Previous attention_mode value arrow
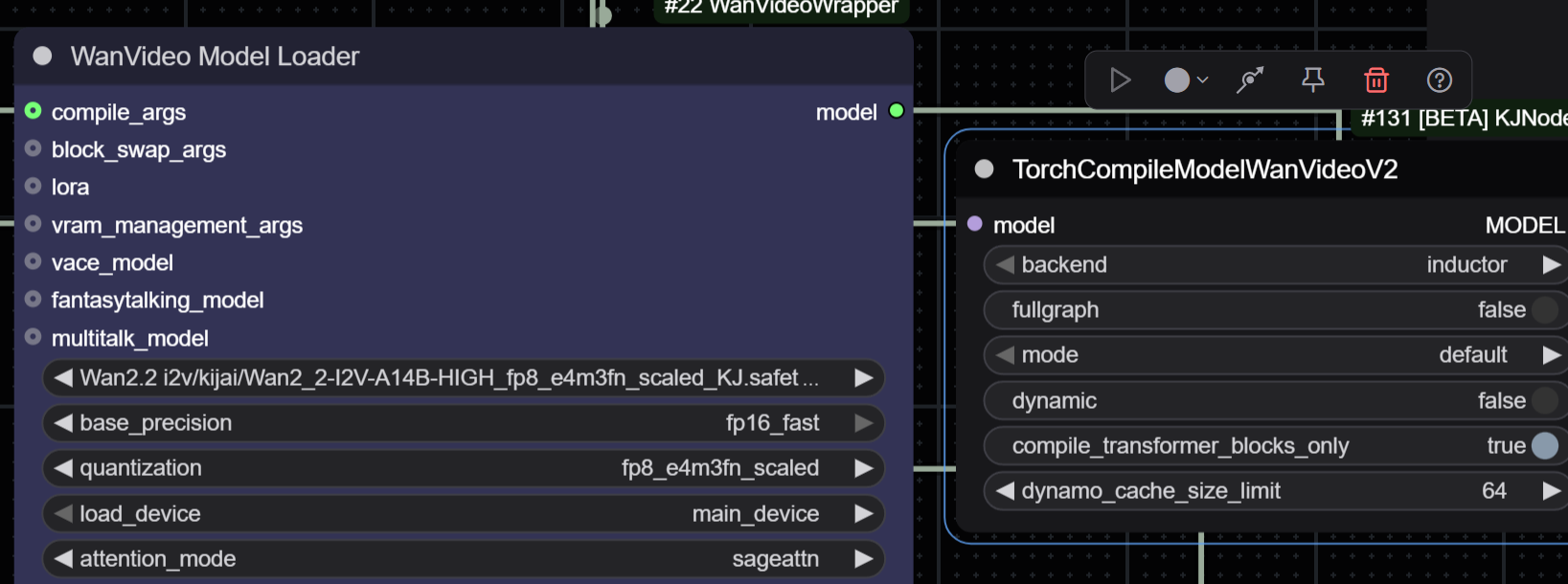This screenshot has height=584, width=1568. click(63, 559)
